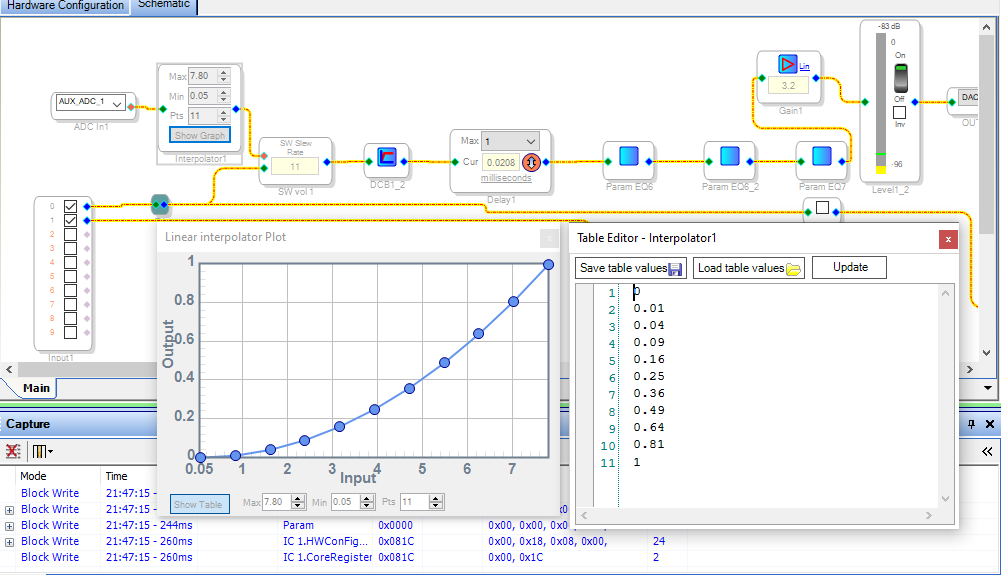
Task: Click the Save table values button
Action: pos(631,268)
